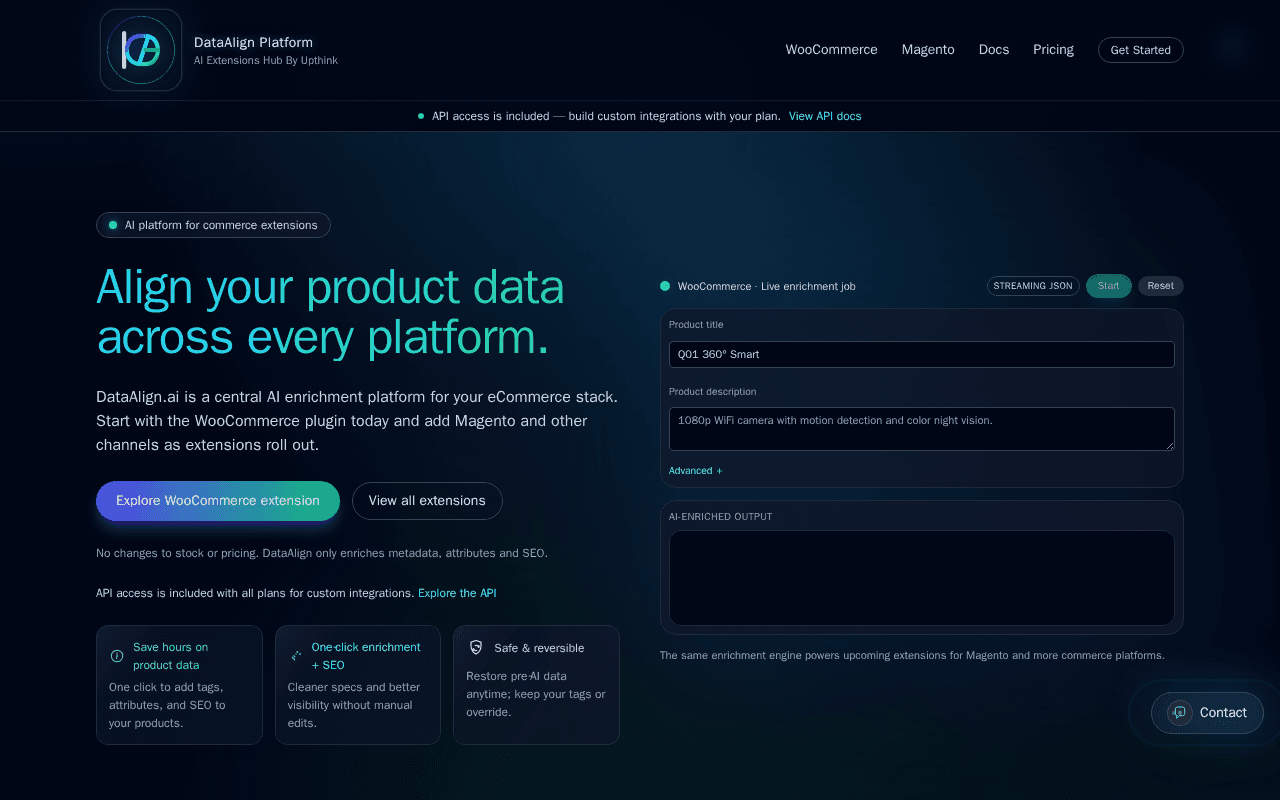Click the Save hours on product data card title

171,656
